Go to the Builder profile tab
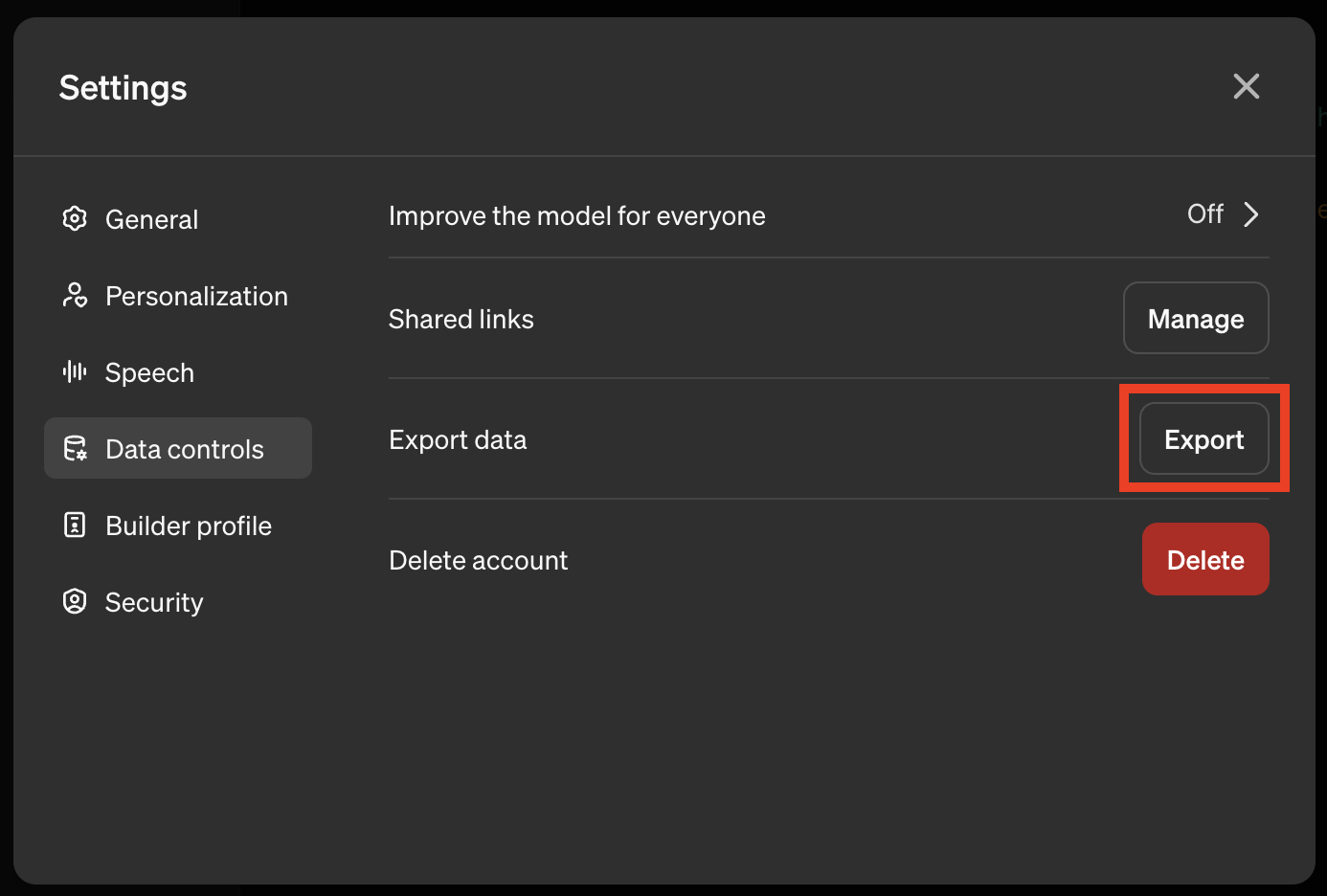The image size is (1327, 896). click(178, 525)
